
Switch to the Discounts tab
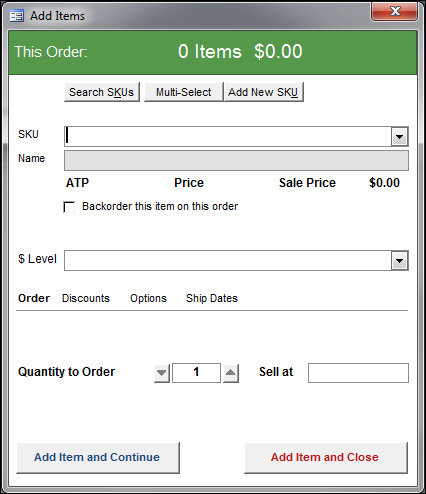[x=86, y=298]
